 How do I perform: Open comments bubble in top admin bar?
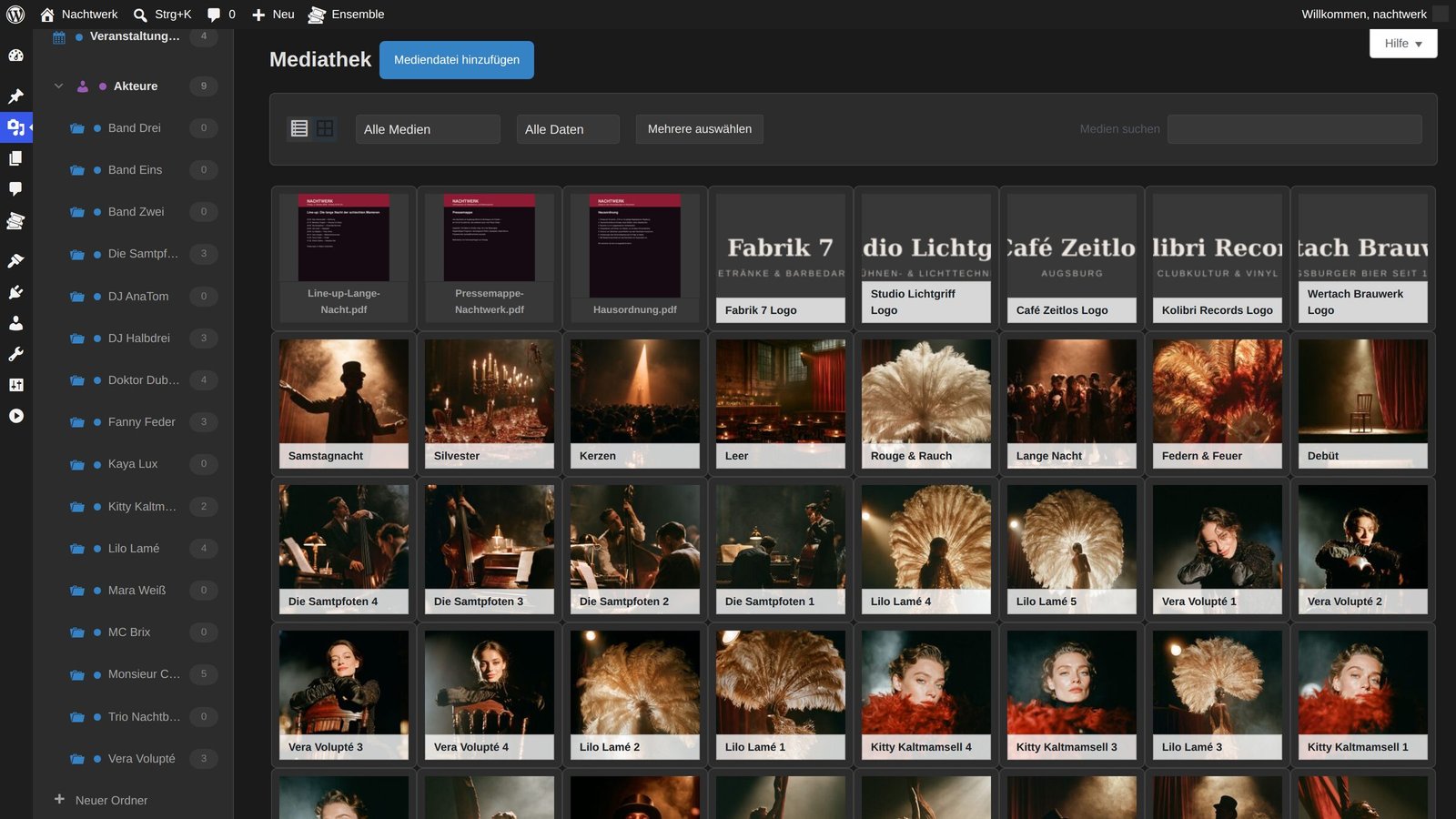pos(221,14)
